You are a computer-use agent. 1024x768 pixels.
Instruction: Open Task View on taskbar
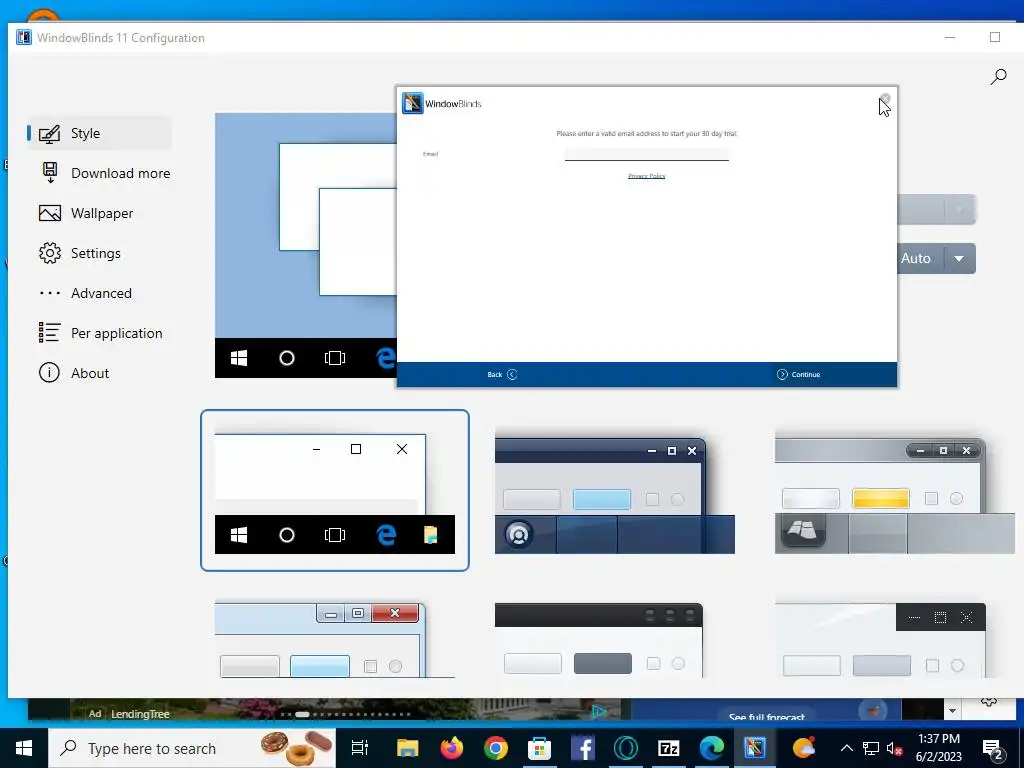360,748
